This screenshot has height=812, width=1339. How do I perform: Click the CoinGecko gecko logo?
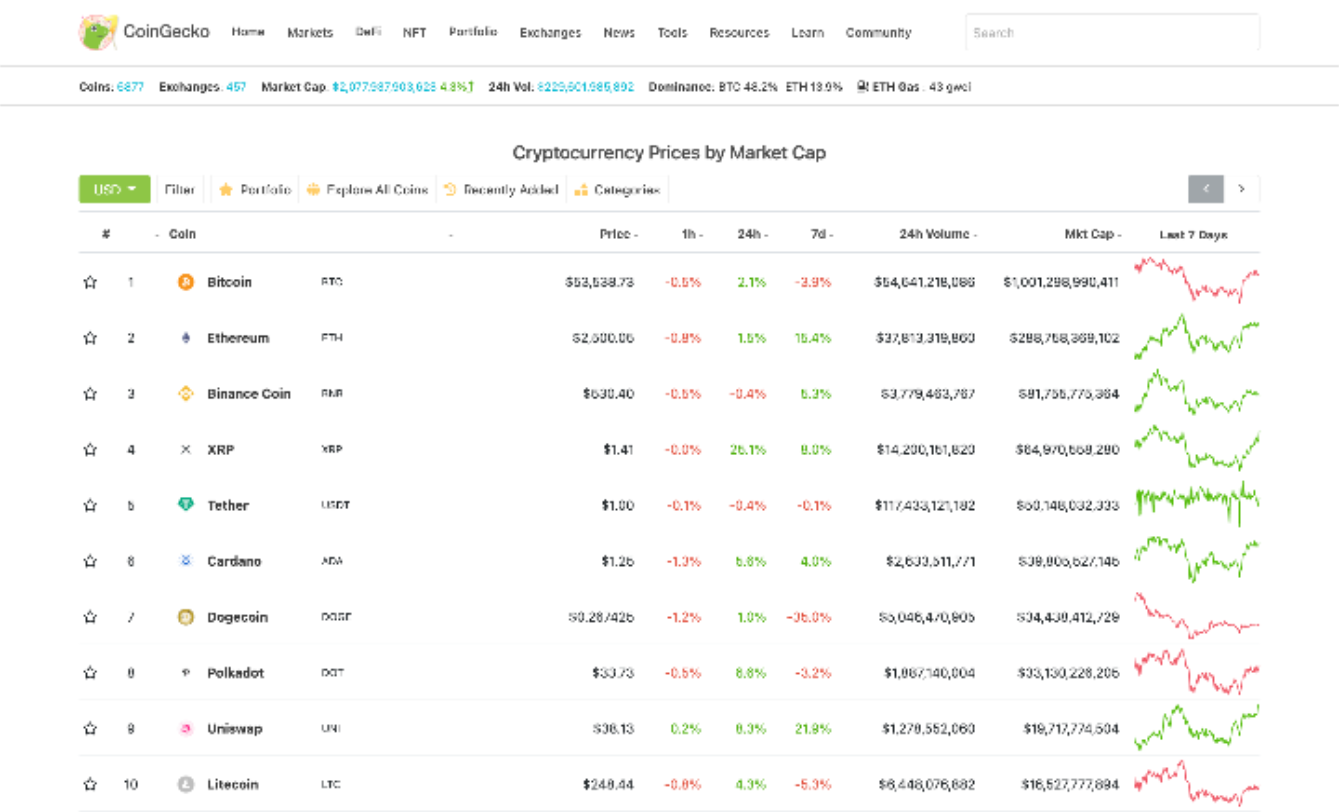(98, 32)
